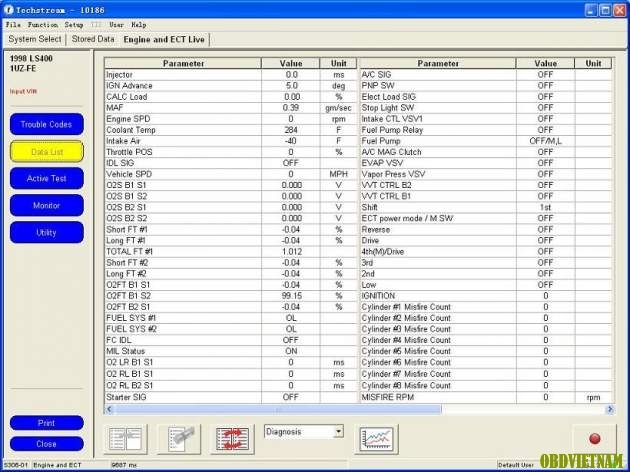
Task: Select the Stop Light SW row
Action: click(x=485, y=108)
